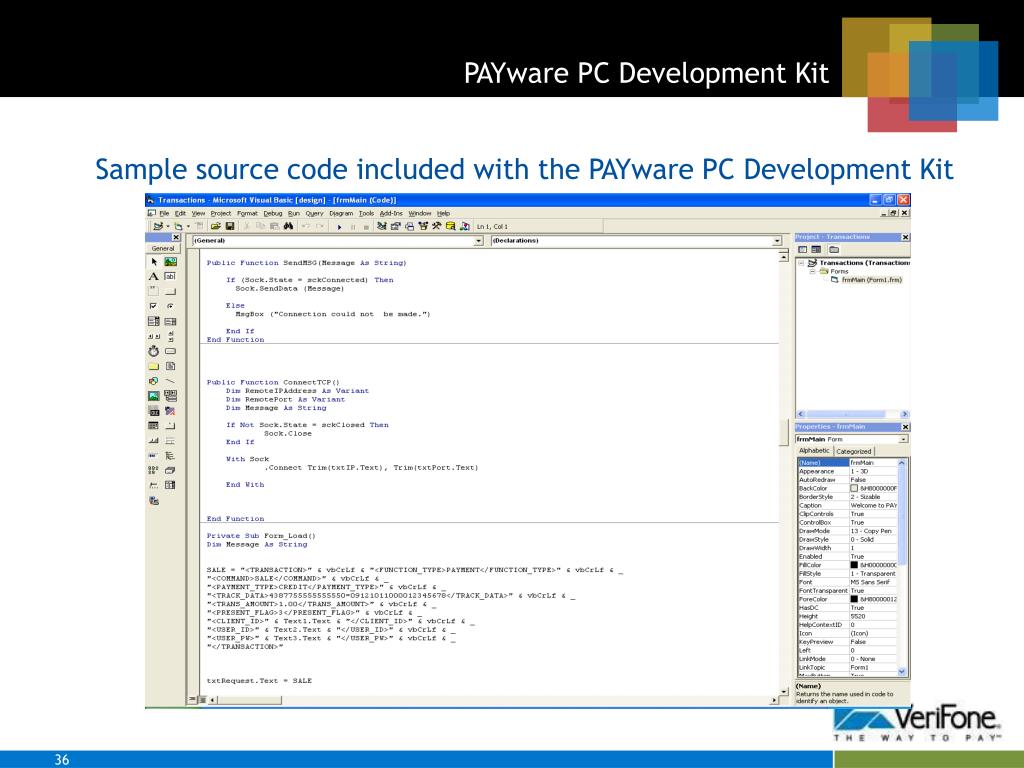This screenshot has width=1024, height=768.
Task: Open the (General) object dropdown
Action: coord(478,241)
